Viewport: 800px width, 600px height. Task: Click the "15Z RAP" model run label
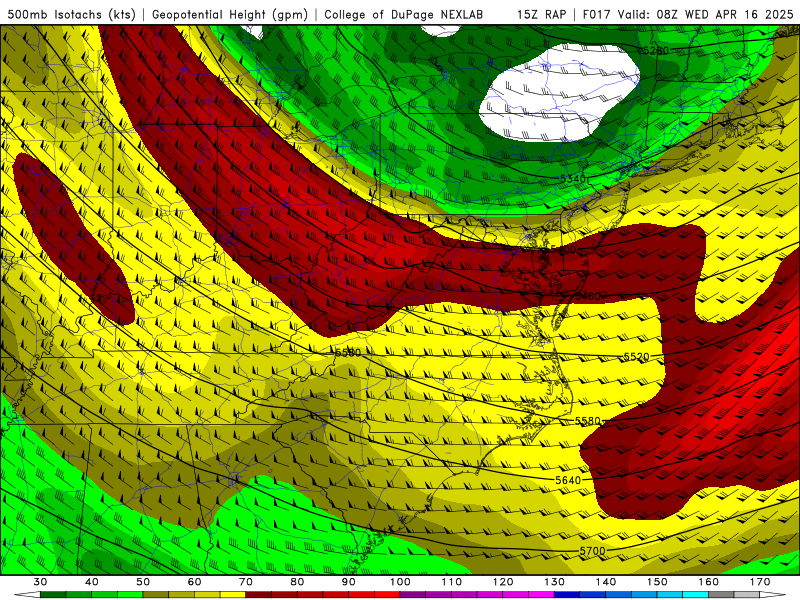(541, 15)
